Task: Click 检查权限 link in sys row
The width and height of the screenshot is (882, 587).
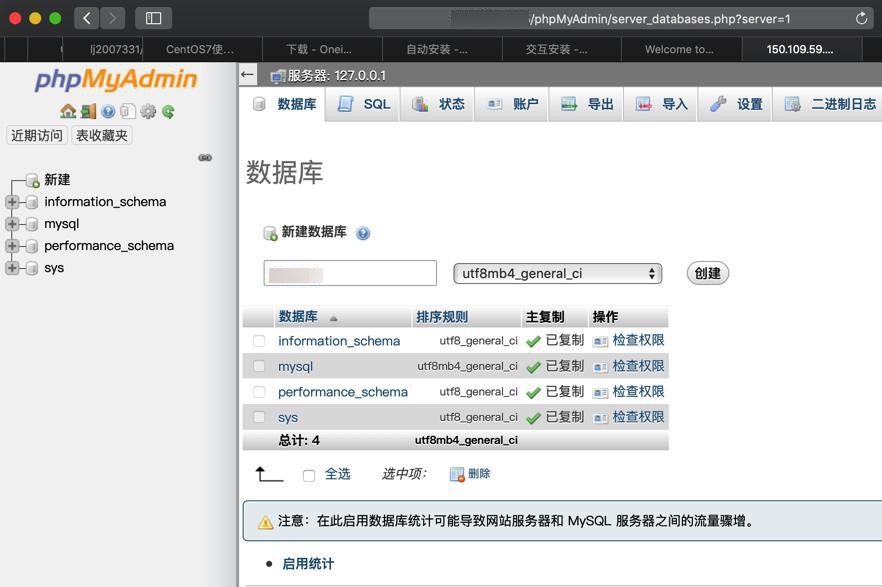Action: tap(638, 417)
